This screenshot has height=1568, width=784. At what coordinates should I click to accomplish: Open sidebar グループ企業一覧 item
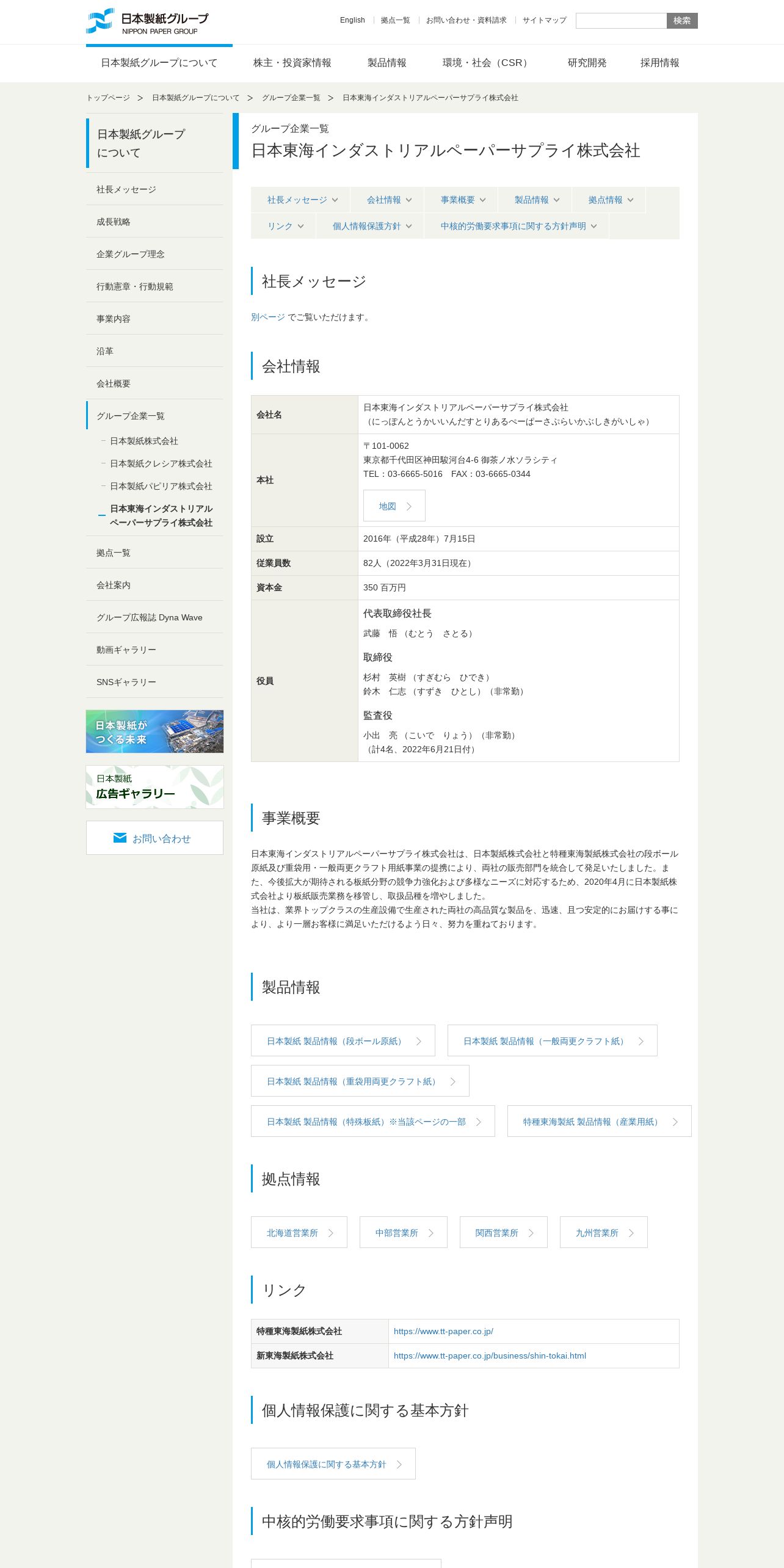click(154, 416)
